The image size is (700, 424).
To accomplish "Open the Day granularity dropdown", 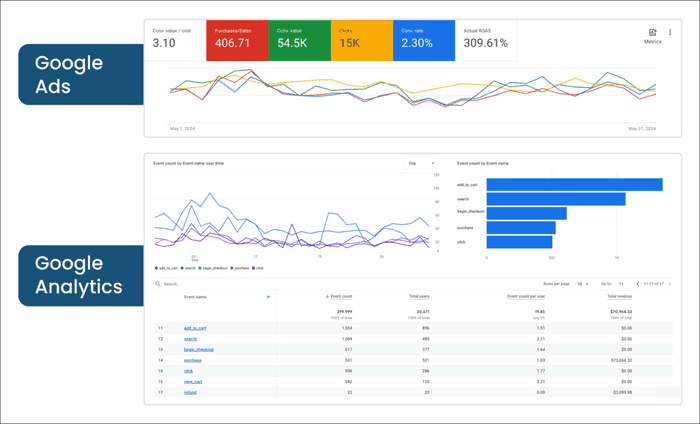I will [420, 163].
